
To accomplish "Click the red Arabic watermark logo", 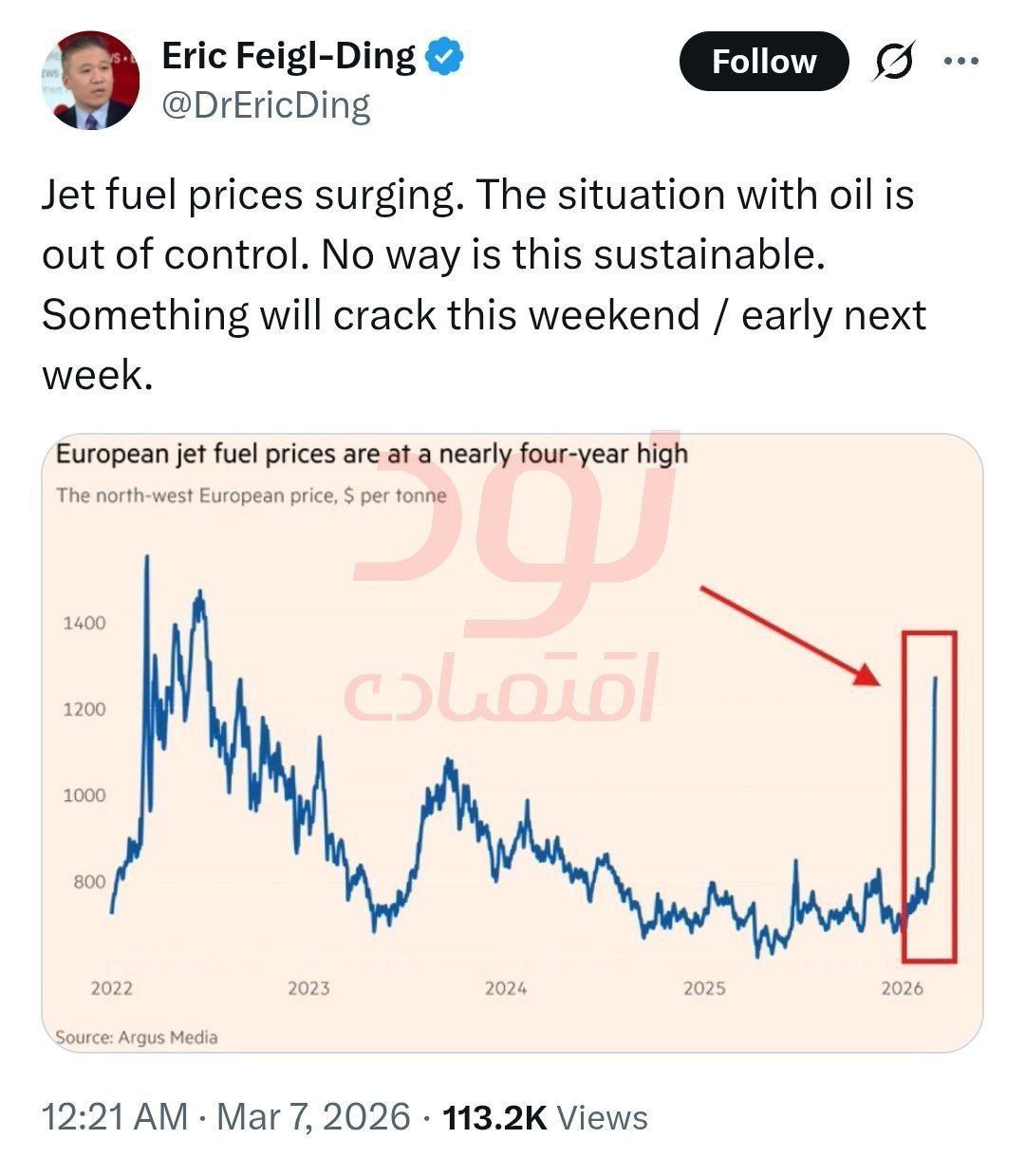I will click(x=512, y=607).
